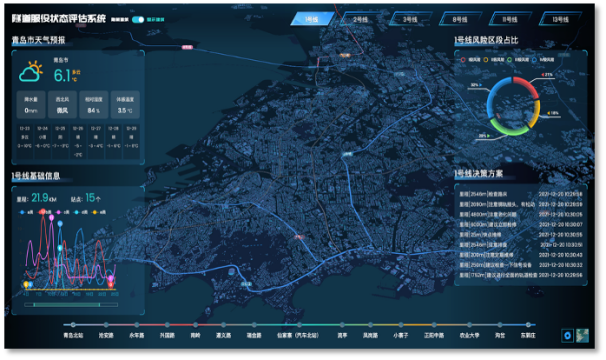Select the 青岛北站 station node on line
Viewport: 606px width, 360px height.
coord(73,325)
